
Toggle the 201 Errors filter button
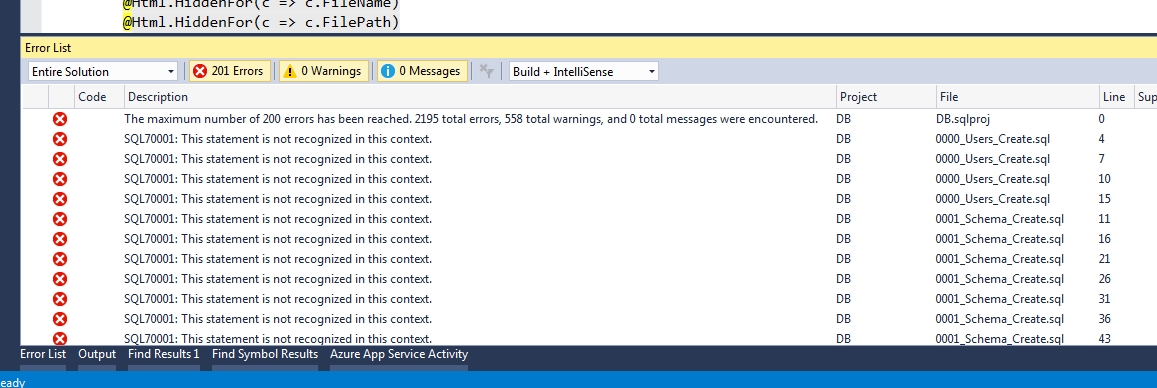point(229,71)
